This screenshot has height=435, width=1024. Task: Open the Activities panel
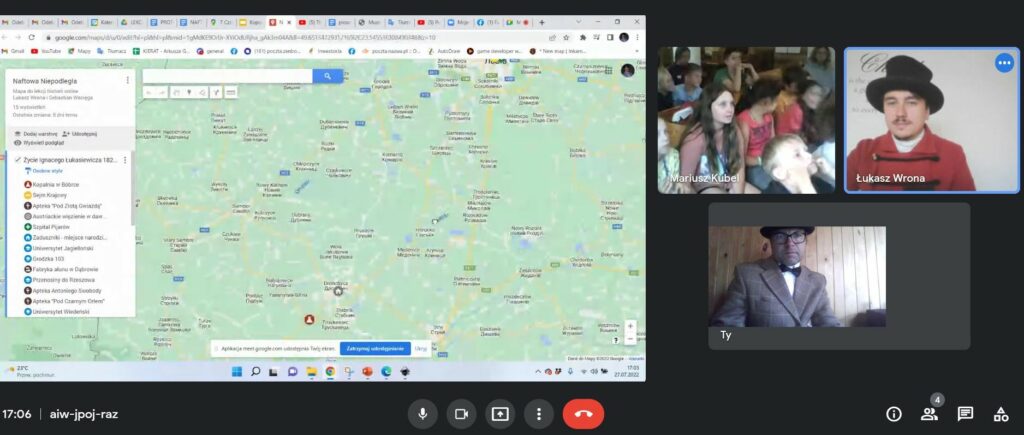(1000, 414)
